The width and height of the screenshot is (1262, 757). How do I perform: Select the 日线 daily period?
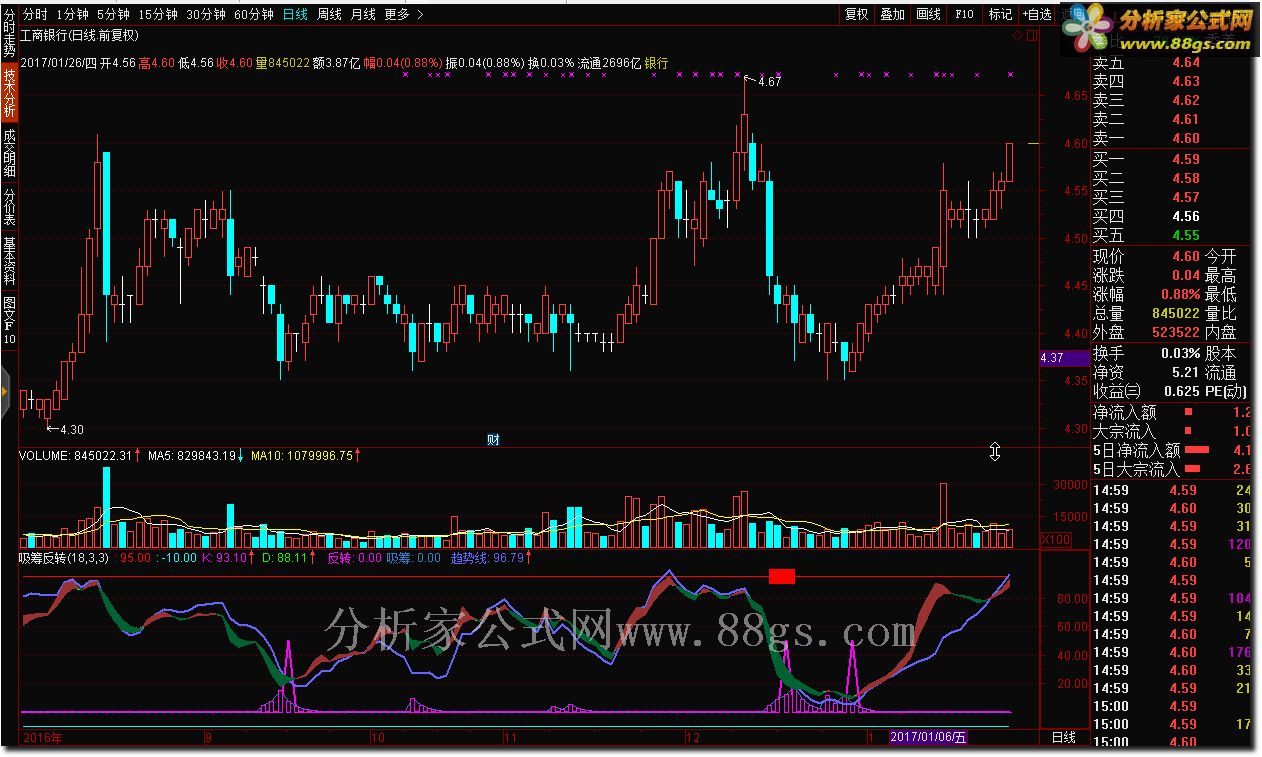click(295, 14)
